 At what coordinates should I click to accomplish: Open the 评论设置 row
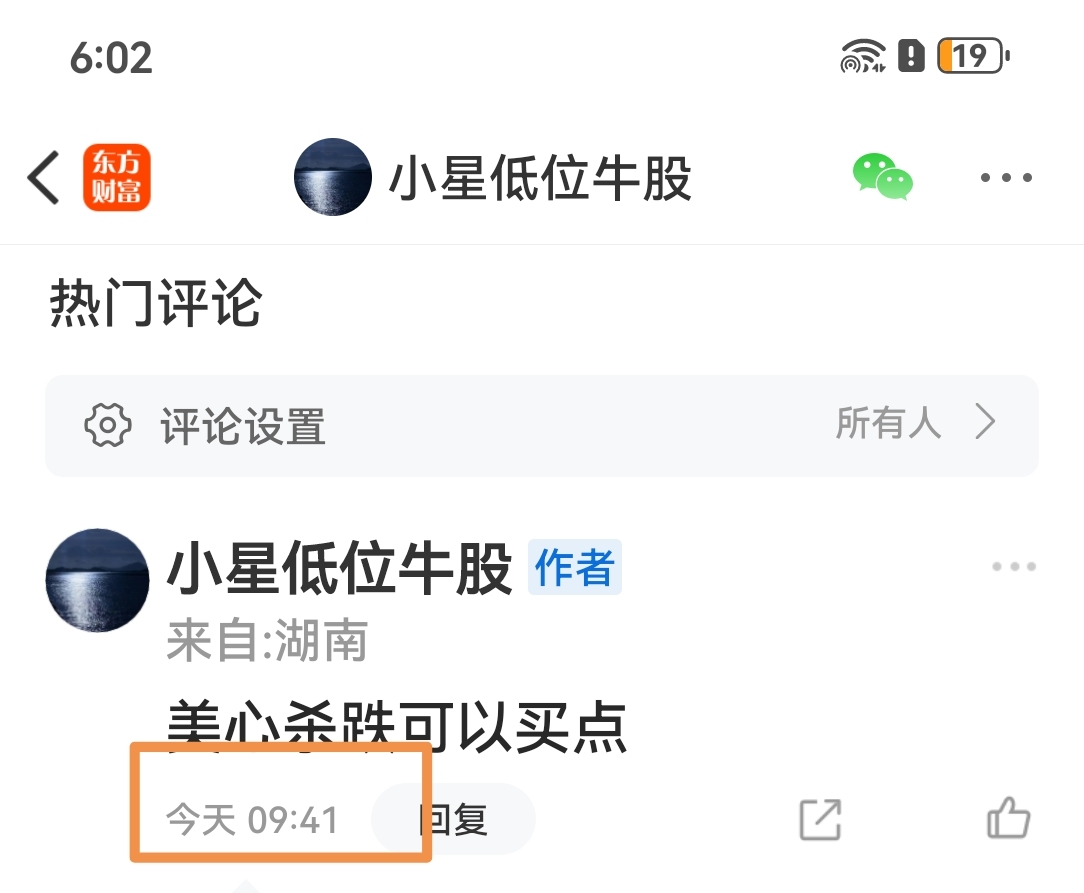(x=542, y=426)
